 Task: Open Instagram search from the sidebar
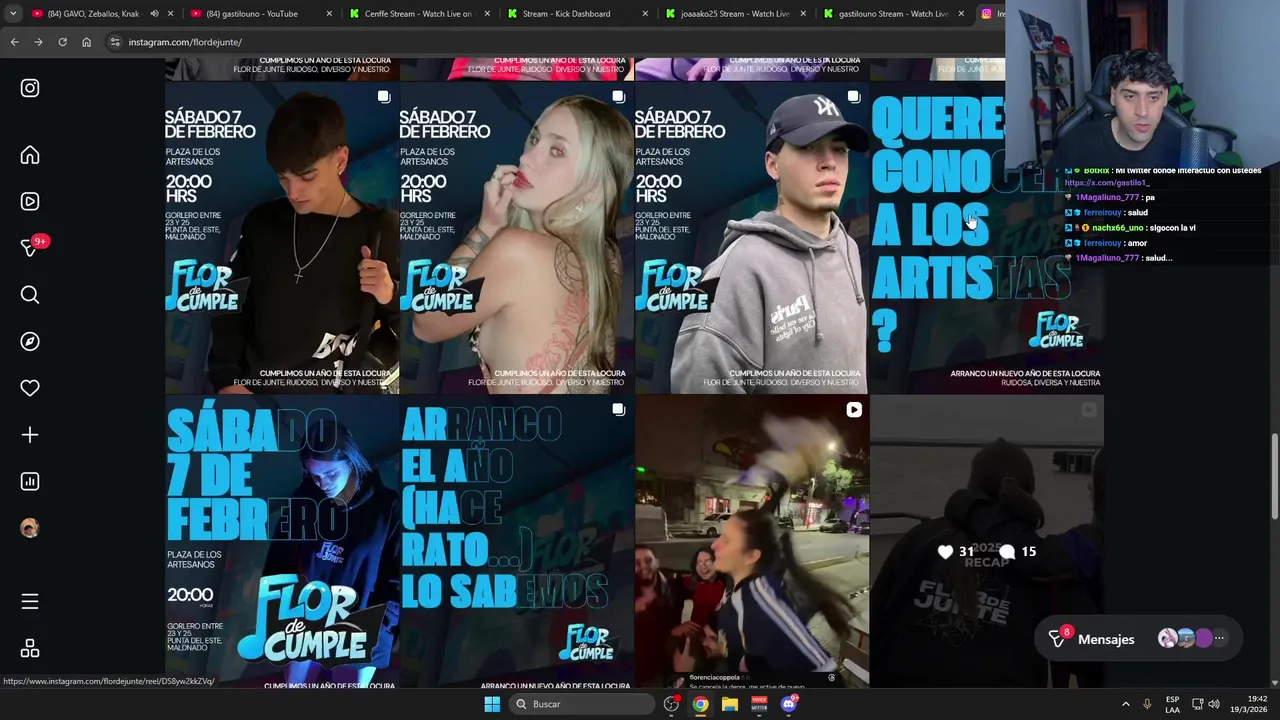[30, 294]
